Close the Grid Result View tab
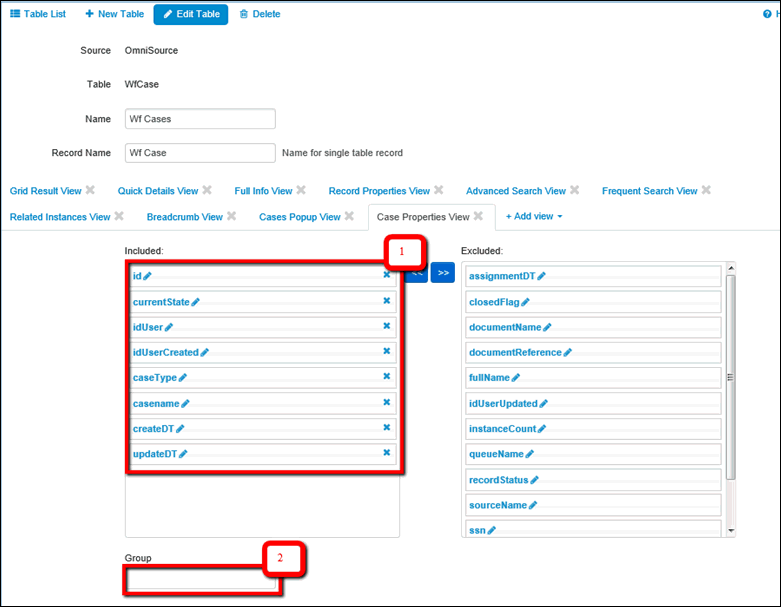Viewport: 781px width, 607px height. [x=90, y=190]
